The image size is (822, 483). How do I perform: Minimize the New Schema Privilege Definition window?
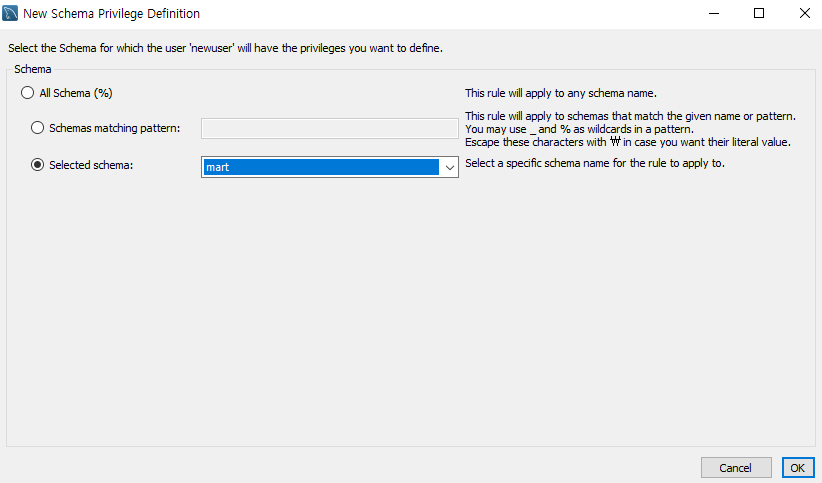click(713, 13)
